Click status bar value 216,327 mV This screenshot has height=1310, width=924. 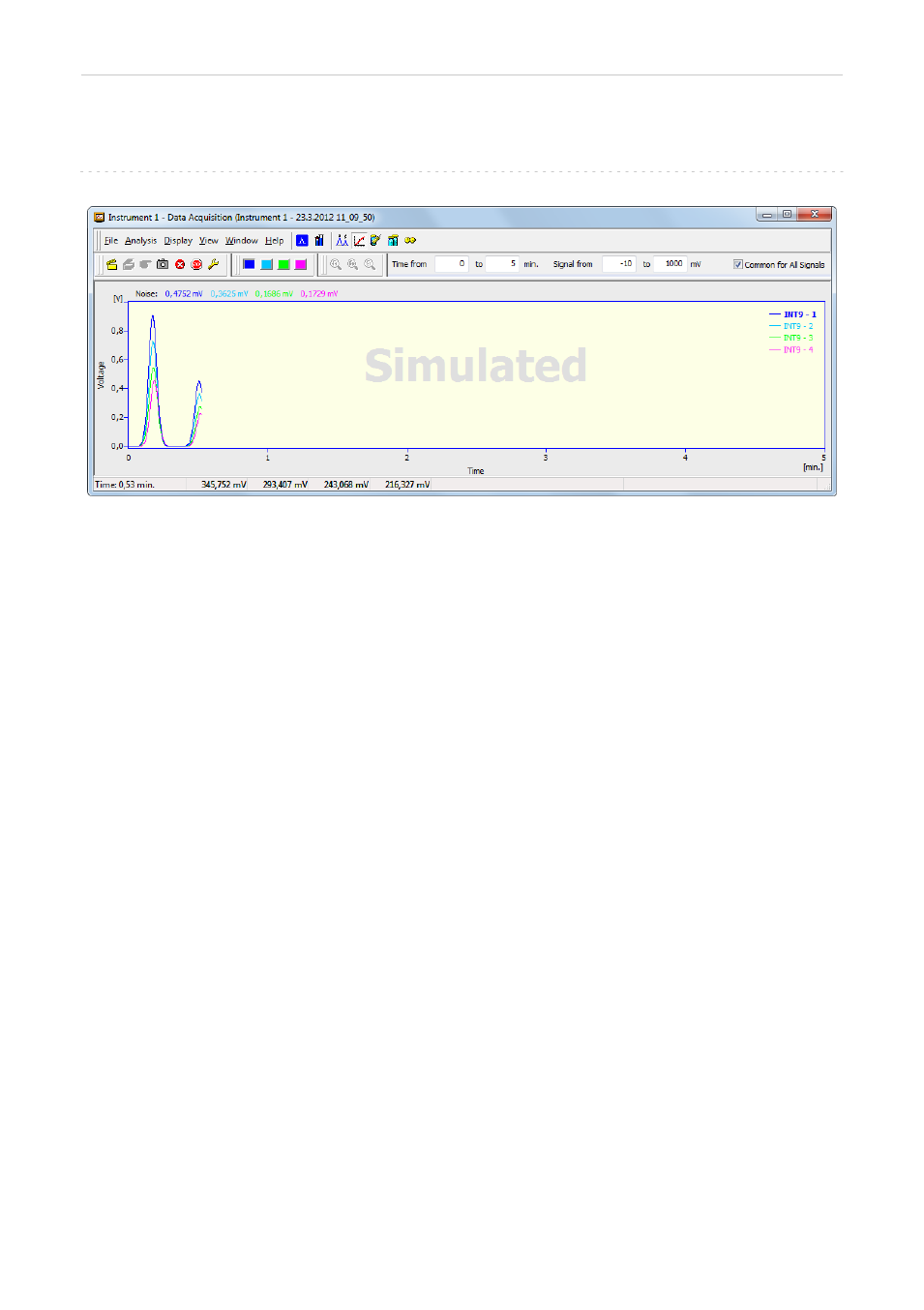(407, 485)
